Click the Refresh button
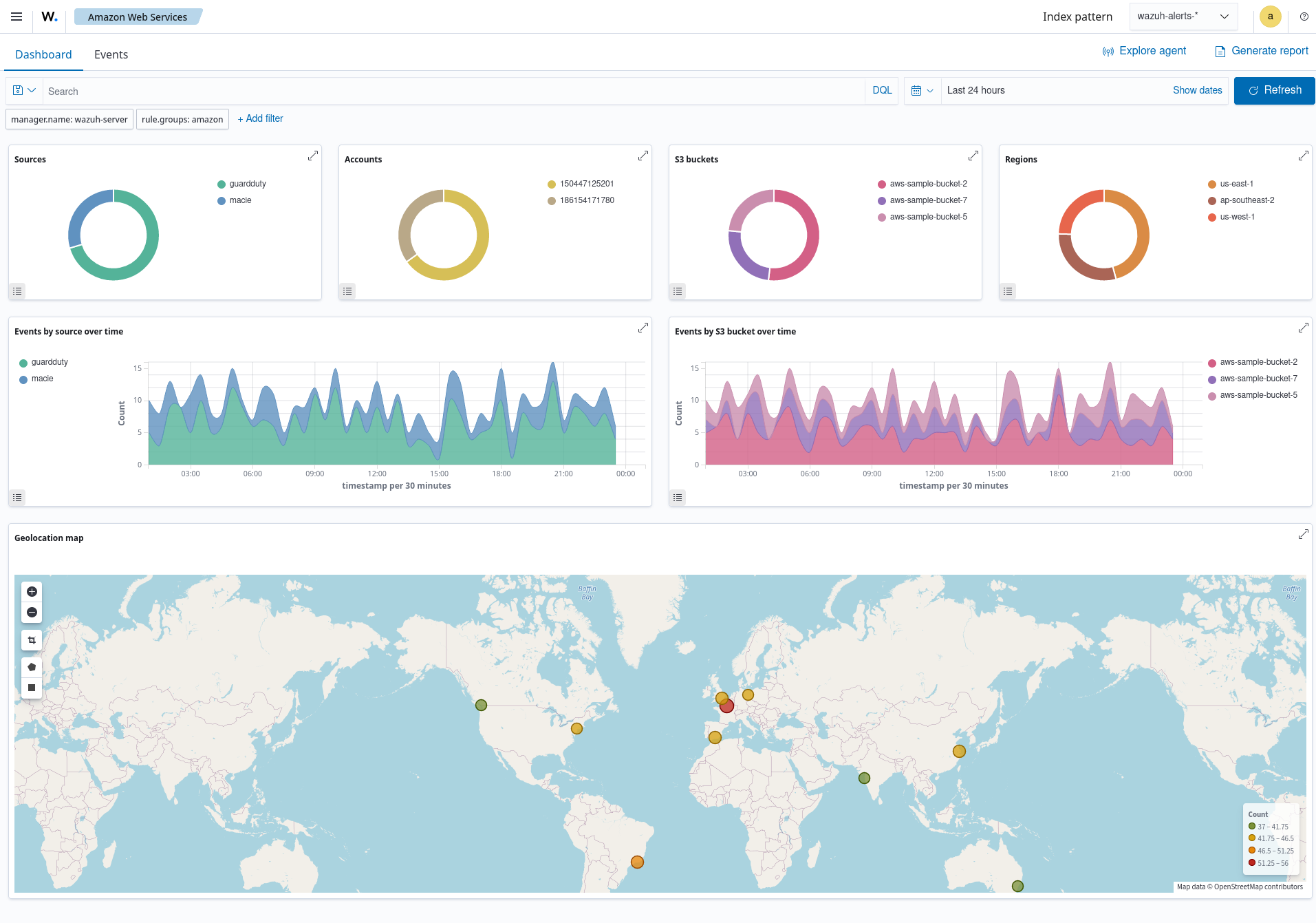The image size is (1316, 923). pos(1274,90)
